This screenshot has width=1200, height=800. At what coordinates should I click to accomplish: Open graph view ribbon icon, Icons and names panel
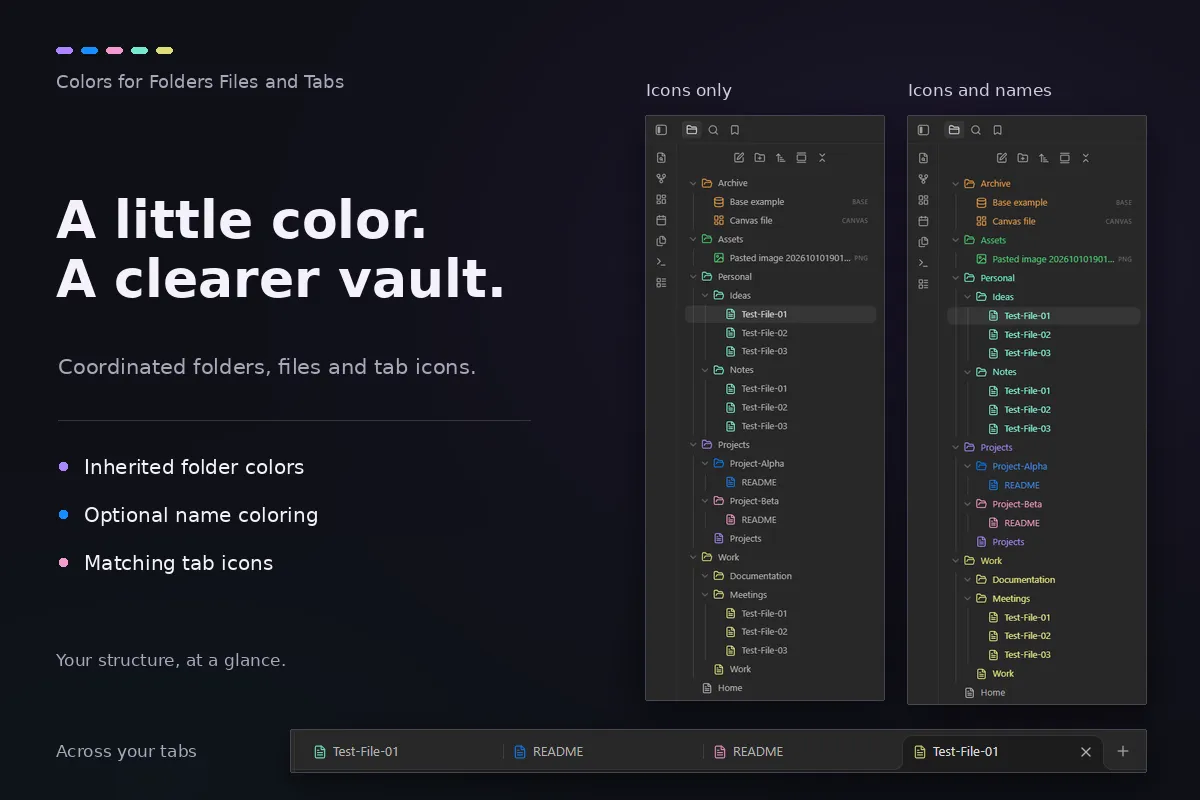(923, 179)
